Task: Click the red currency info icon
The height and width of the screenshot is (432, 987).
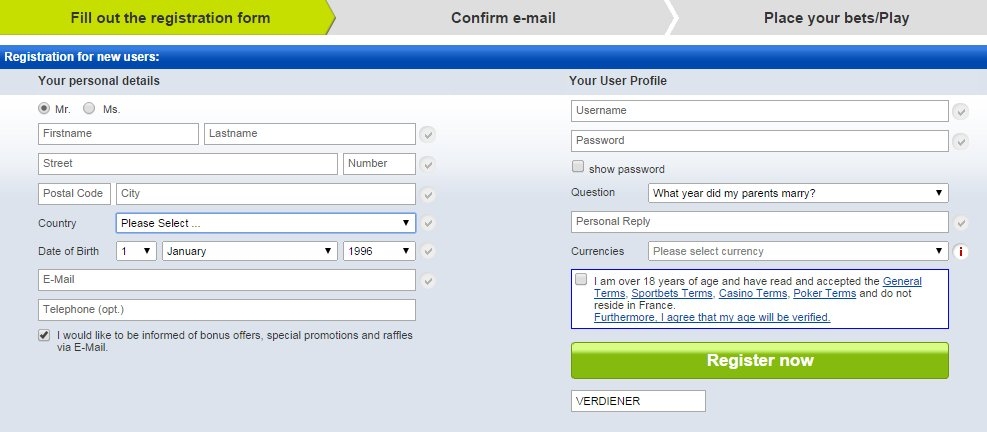Action: point(961,252)
